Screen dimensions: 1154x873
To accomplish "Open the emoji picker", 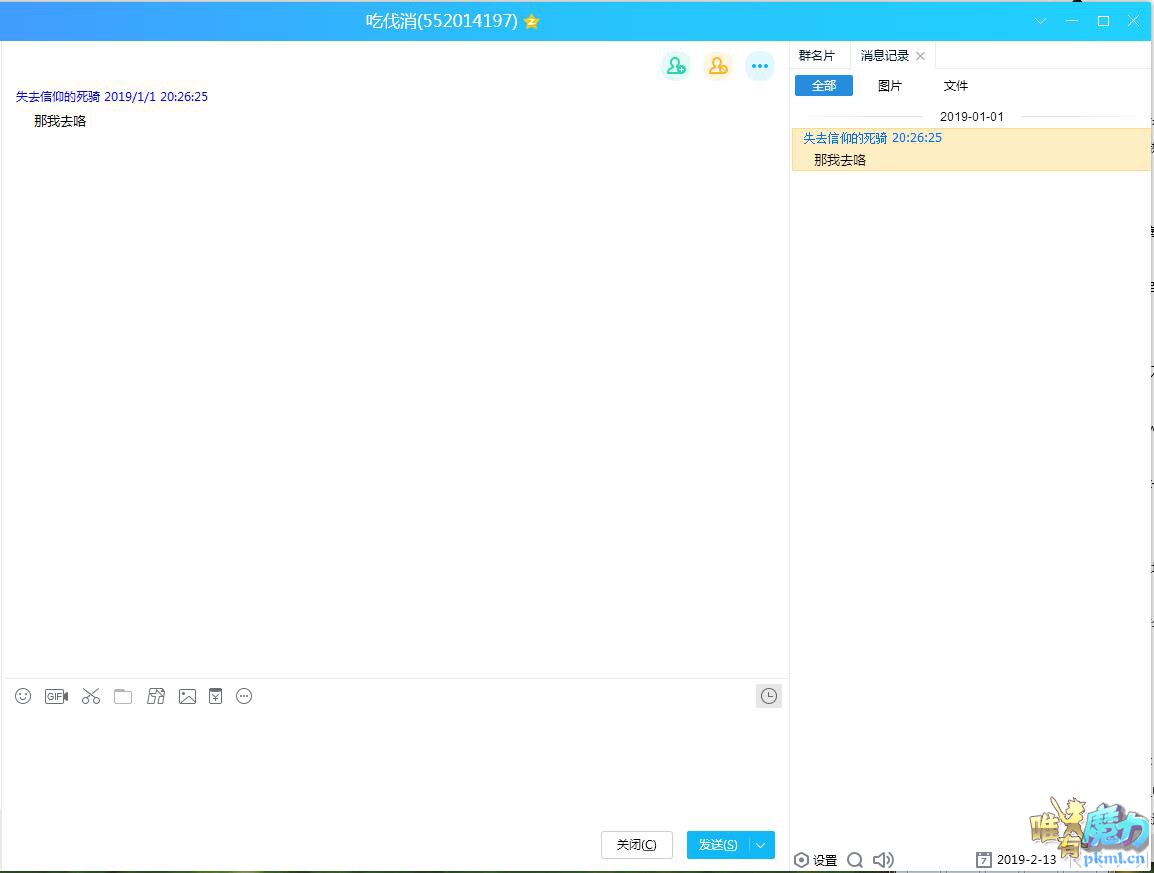I will [23, 696].
